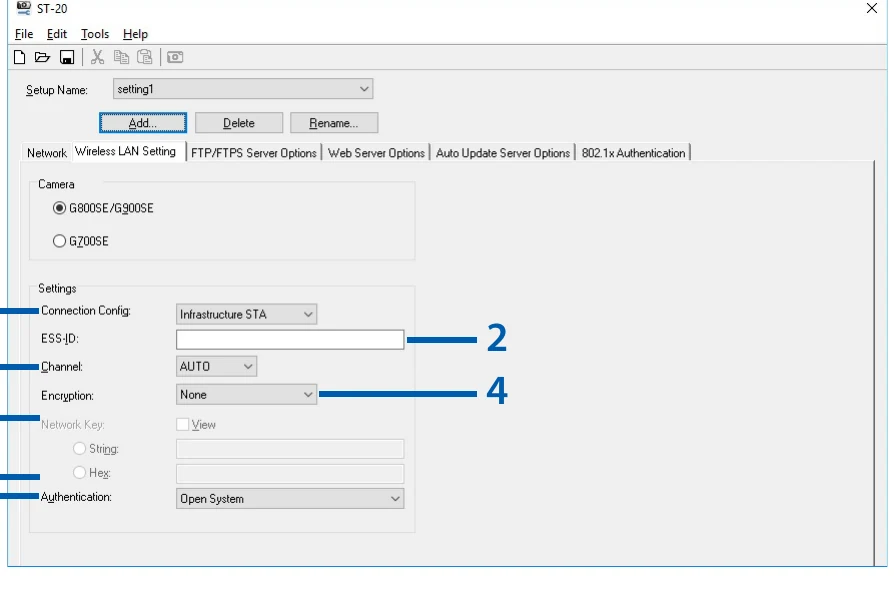894x597 pixels.
Task: Open the Edit menu
Action: coord(56,34)
